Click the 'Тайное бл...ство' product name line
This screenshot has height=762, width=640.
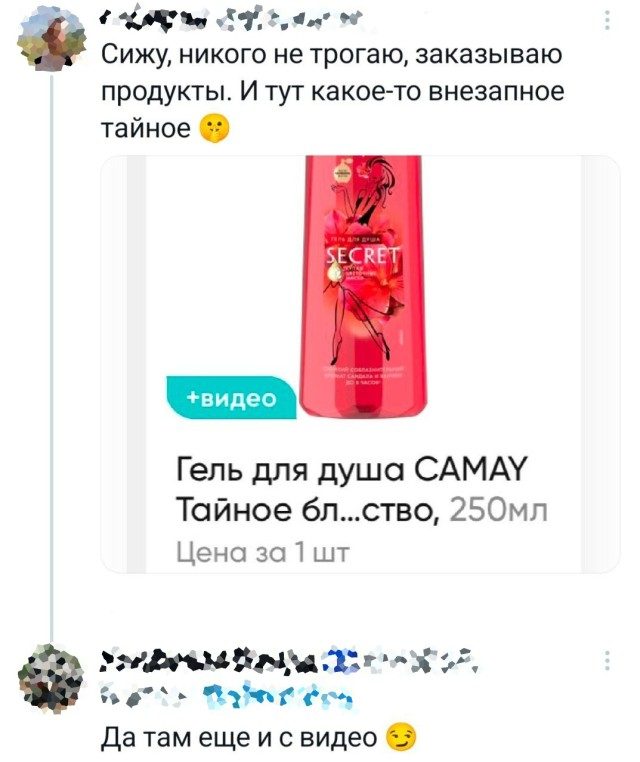(x=309, y=510)
